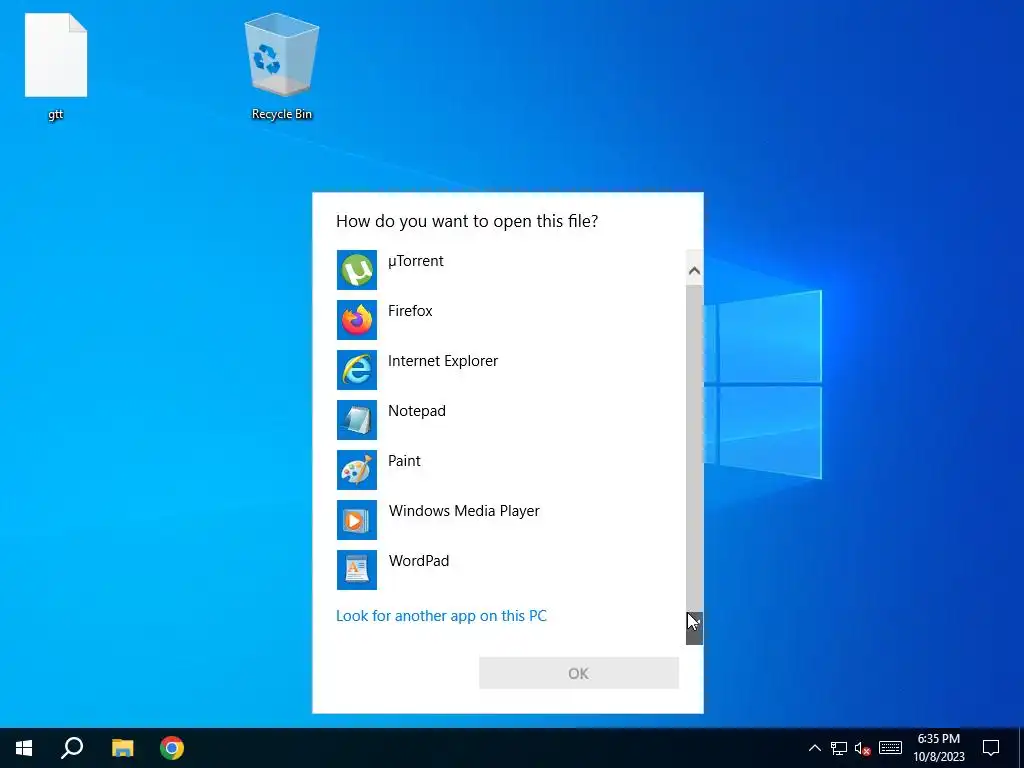Launch Google Chrome from taskbar

click(x=172, y=748)
